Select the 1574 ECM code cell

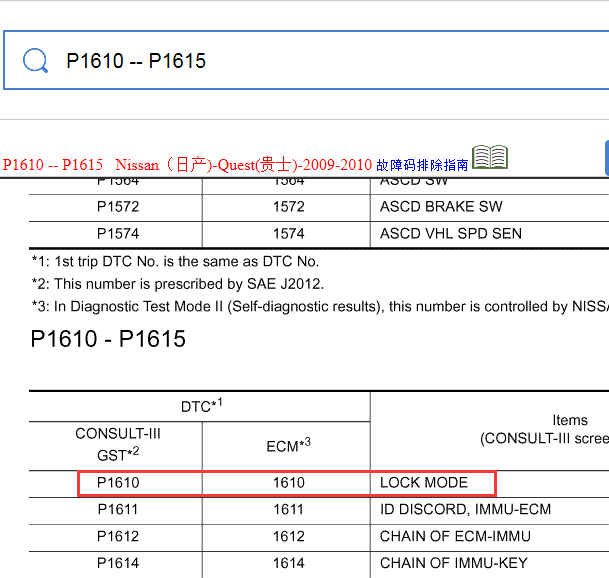coord(289,234)
